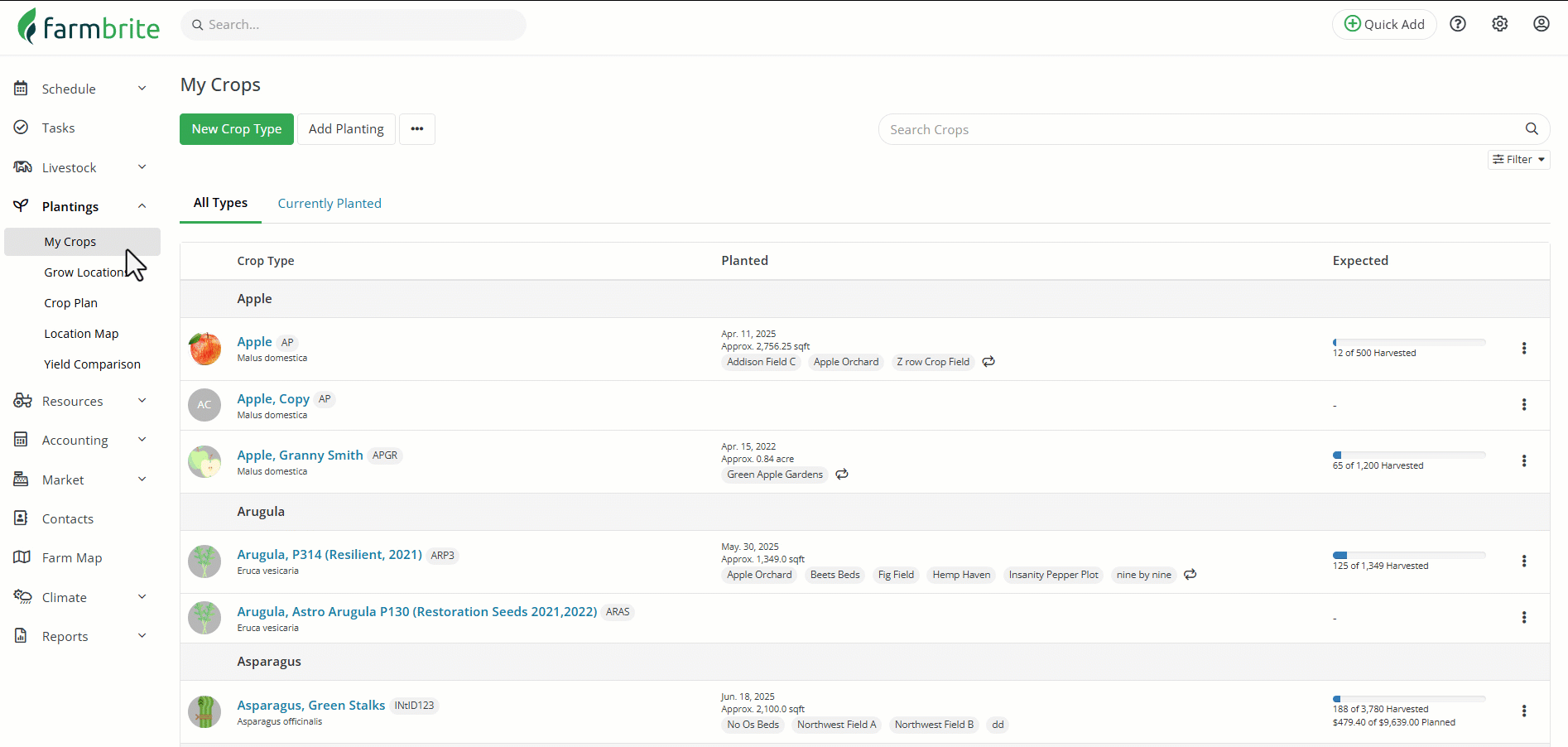1568x747 pixels.
Task: Click the AC avatar for Apple, Copy
Action: [204, 405]
